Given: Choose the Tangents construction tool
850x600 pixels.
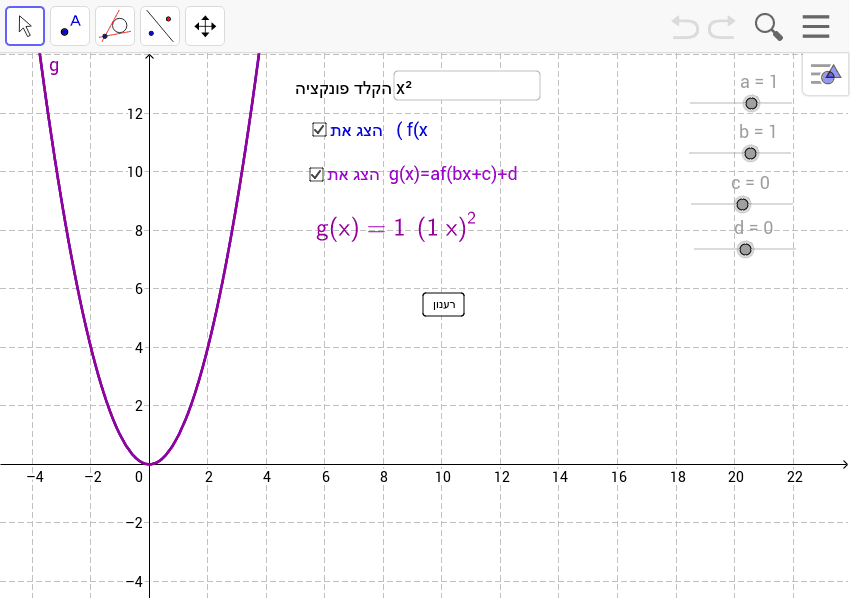Looking at the screenshot, I should pyautogui.click(x=115, y=26).
